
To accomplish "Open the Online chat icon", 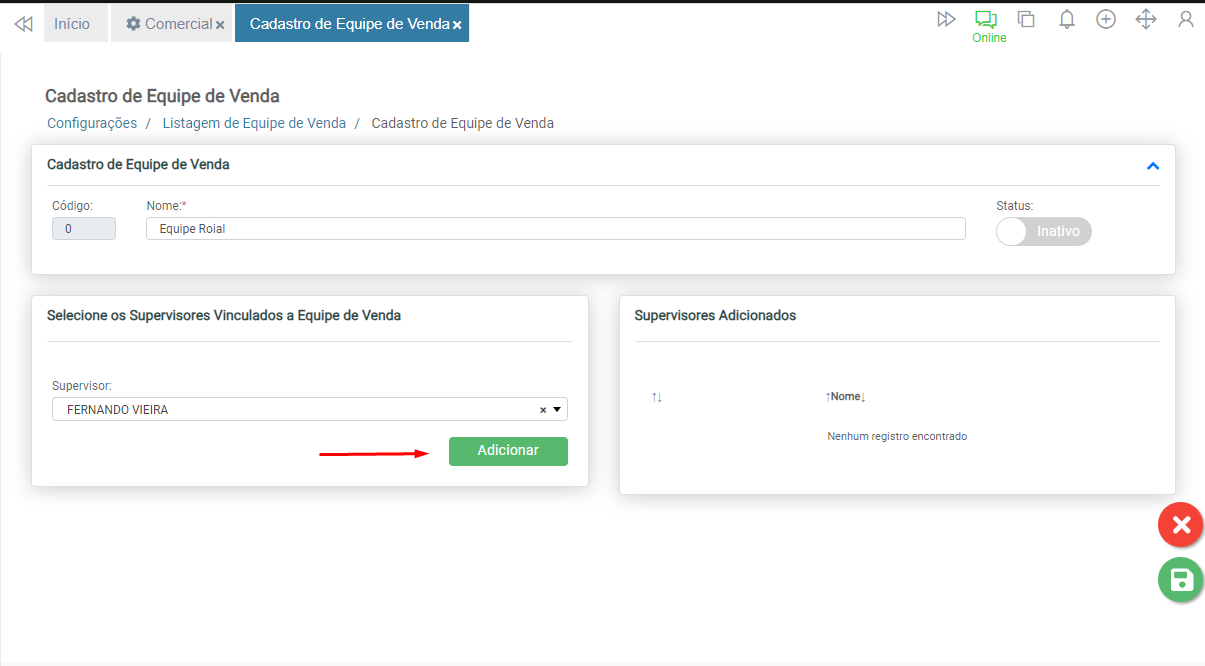I will 987,20.
